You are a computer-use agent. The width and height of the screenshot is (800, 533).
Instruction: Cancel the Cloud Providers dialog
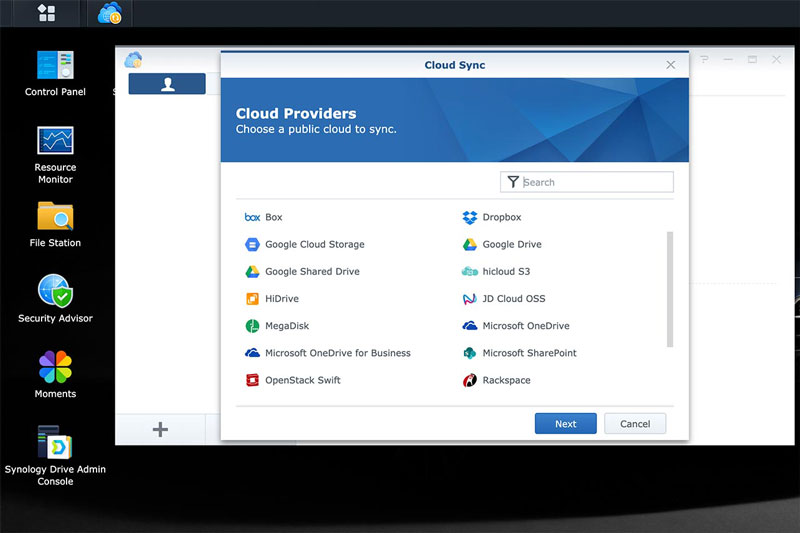[635, 424]
